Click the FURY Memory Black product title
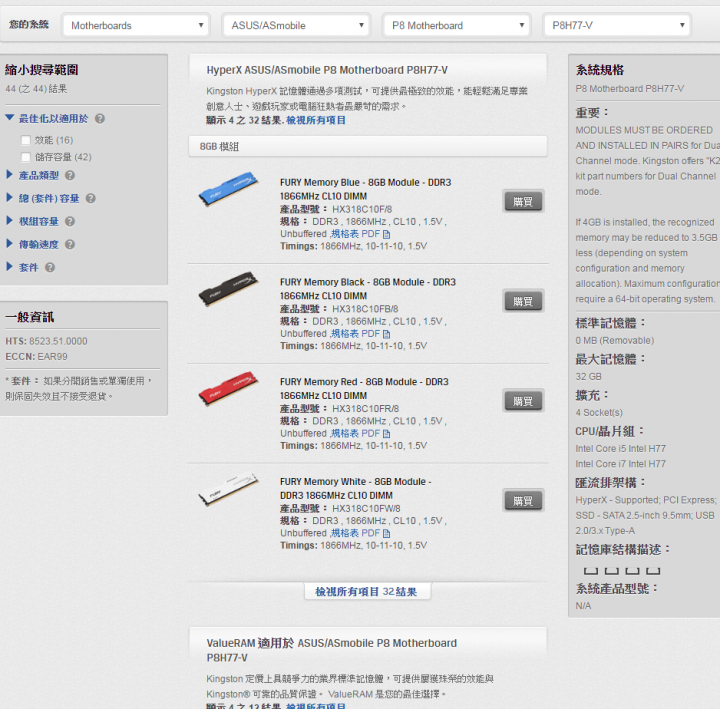Image resolution: width=720 pixels, height=709 pixels. (x=368, y=289)
